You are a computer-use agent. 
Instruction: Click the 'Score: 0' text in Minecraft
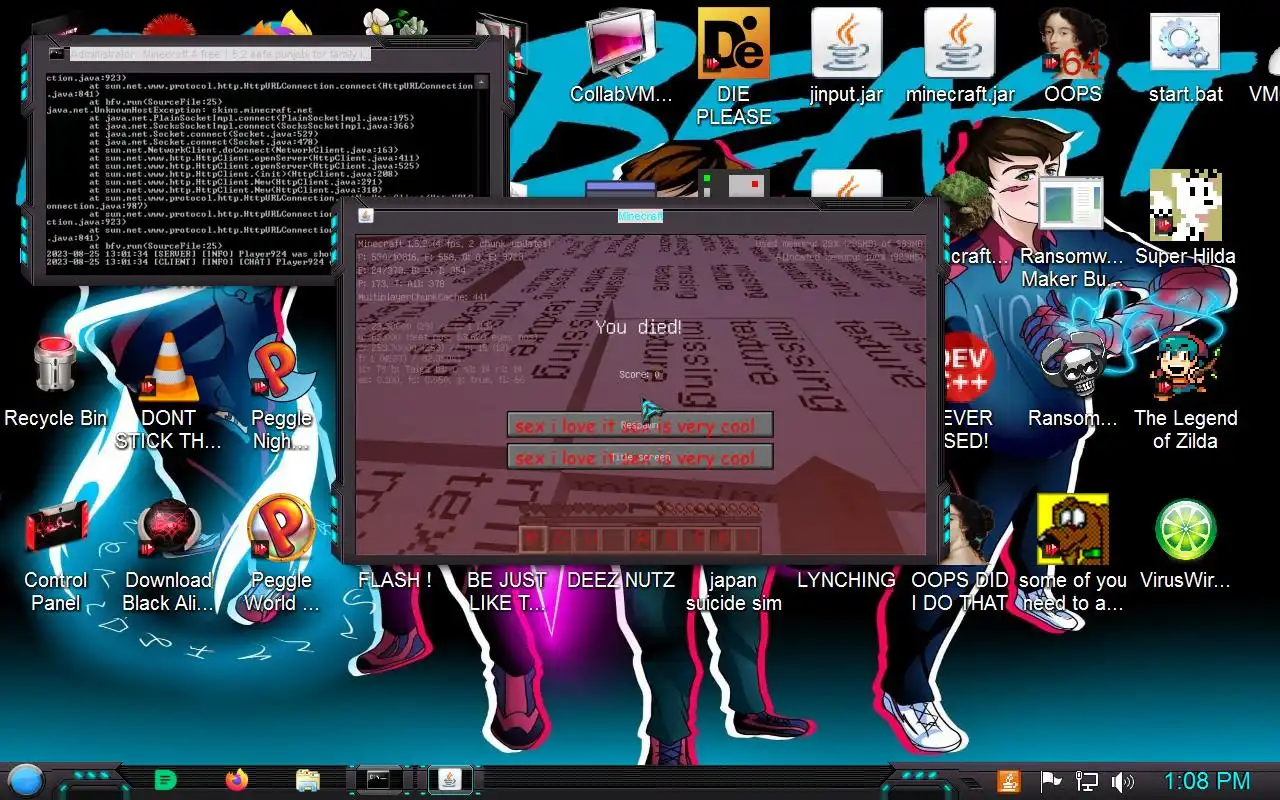pyautogui.click(x=640, y=375)
